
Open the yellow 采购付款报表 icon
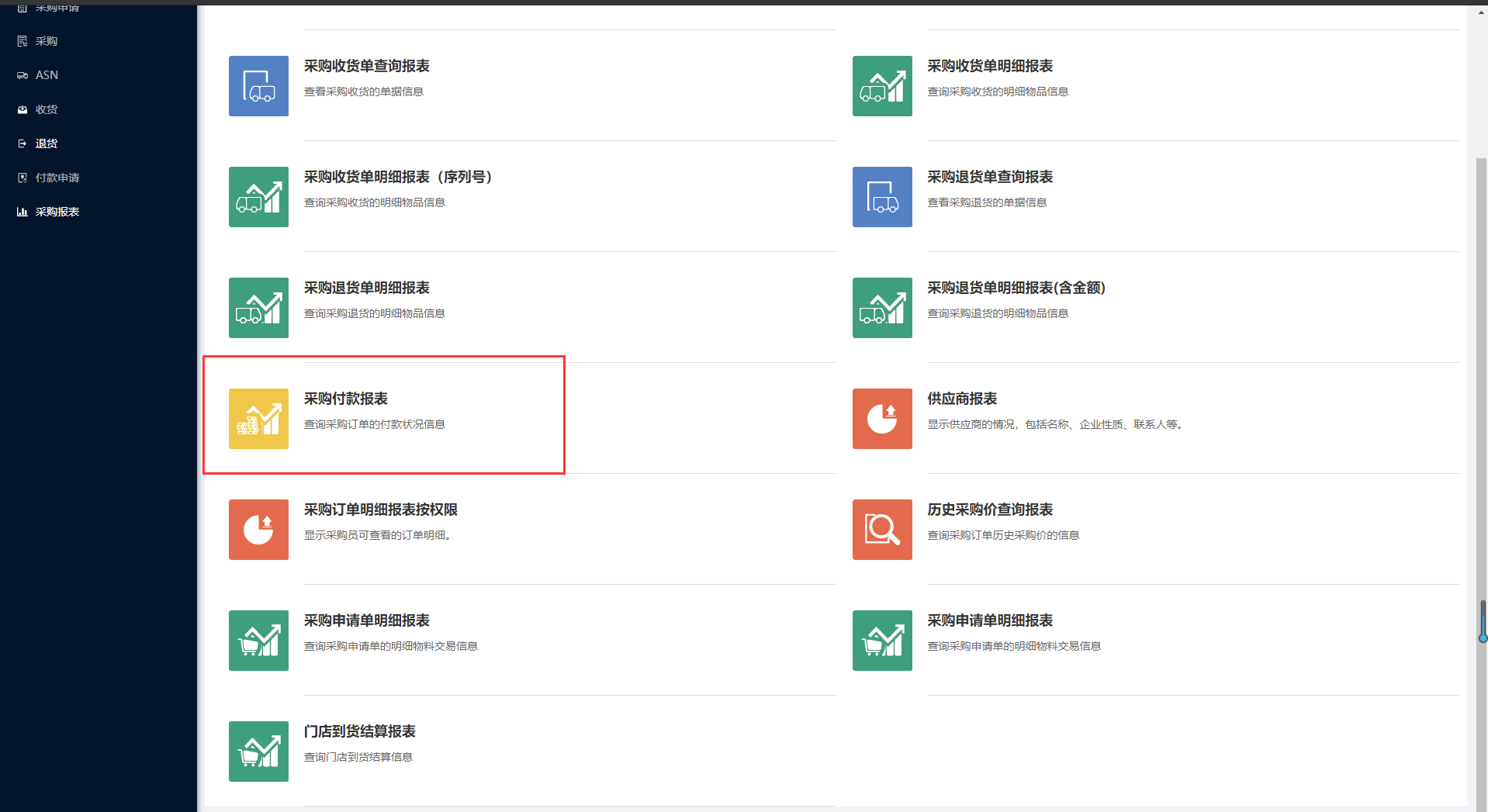pyautogui.click(x=258, y=419)
